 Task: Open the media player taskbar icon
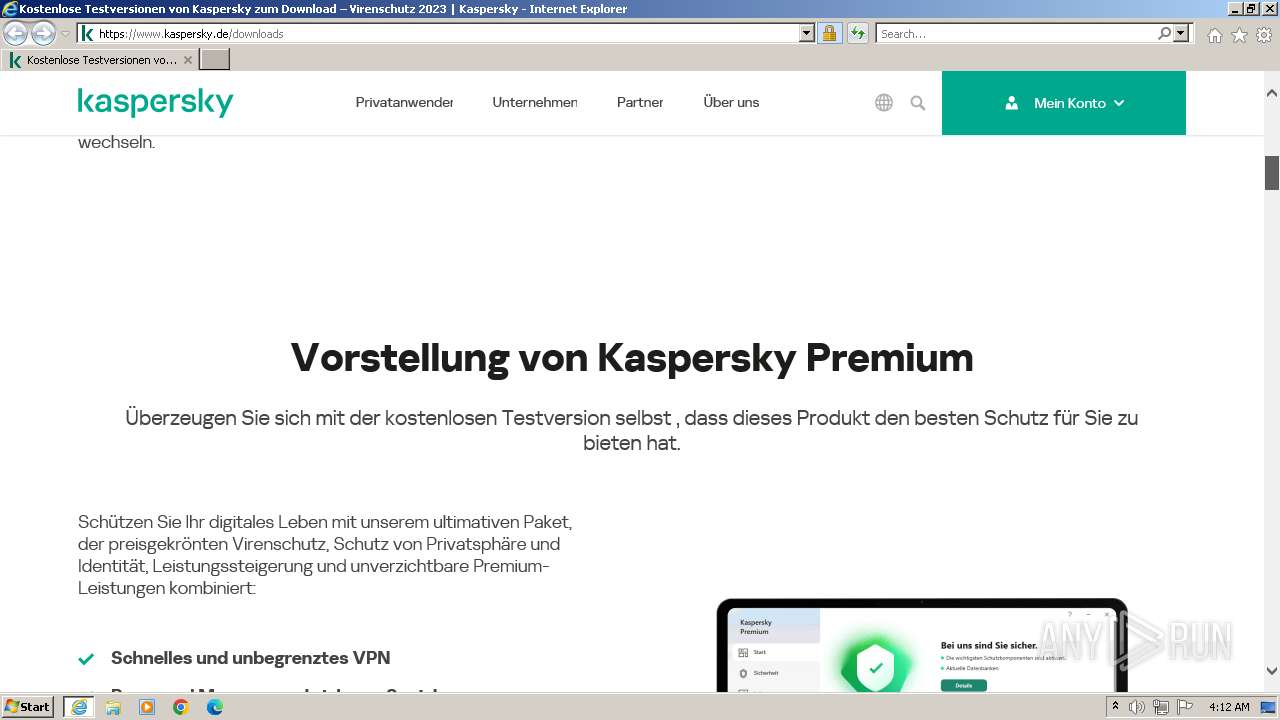147,706
